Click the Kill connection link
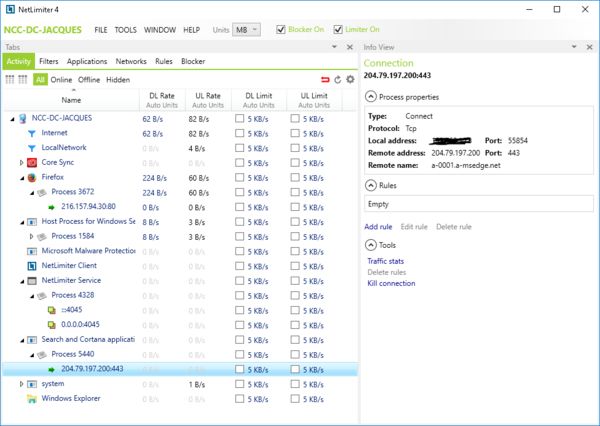 [391, 283]
